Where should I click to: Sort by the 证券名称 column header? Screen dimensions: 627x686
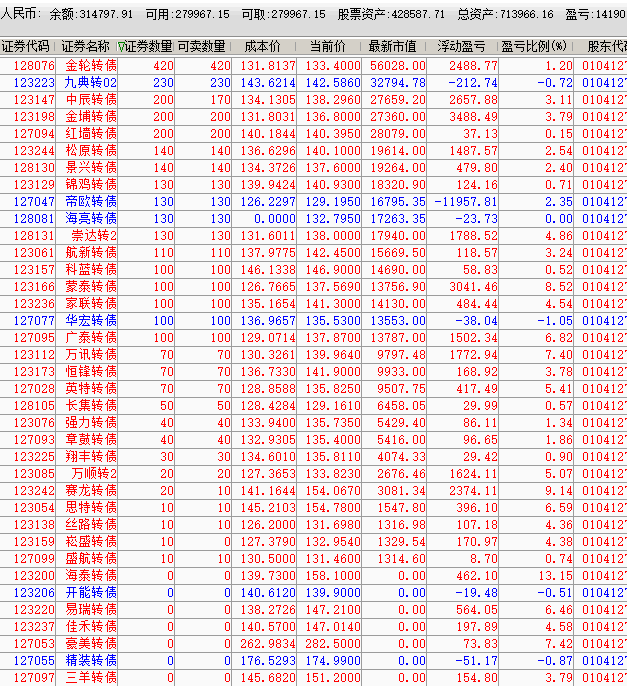85,46
